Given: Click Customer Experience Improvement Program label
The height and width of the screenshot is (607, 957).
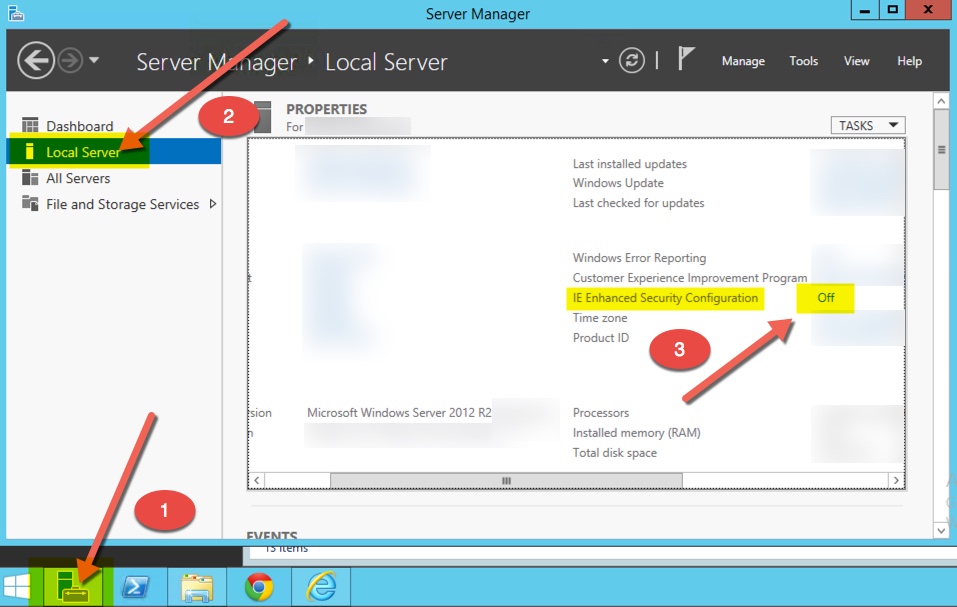Looking at the screenshot, I should (690, 278).
